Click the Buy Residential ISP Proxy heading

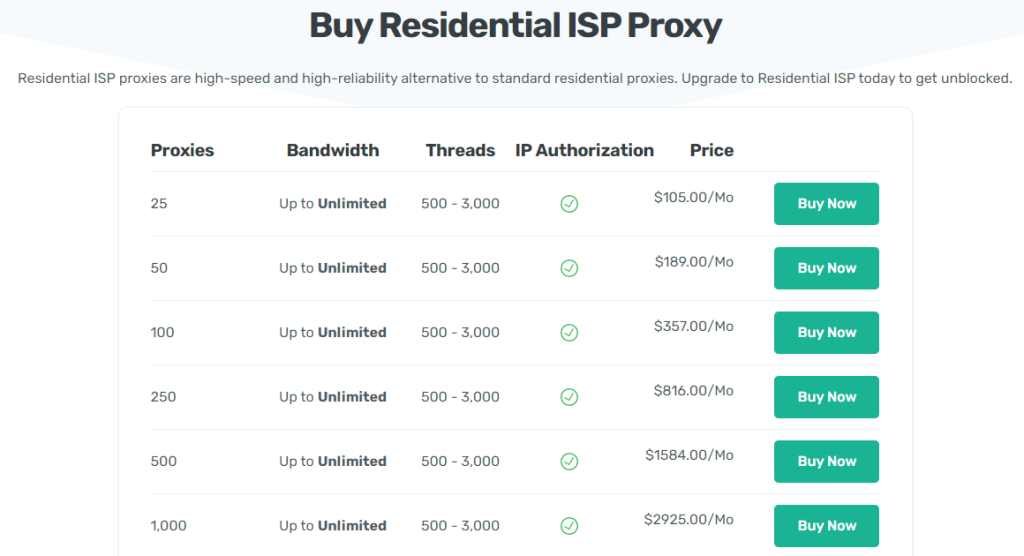tap(515, 26)
